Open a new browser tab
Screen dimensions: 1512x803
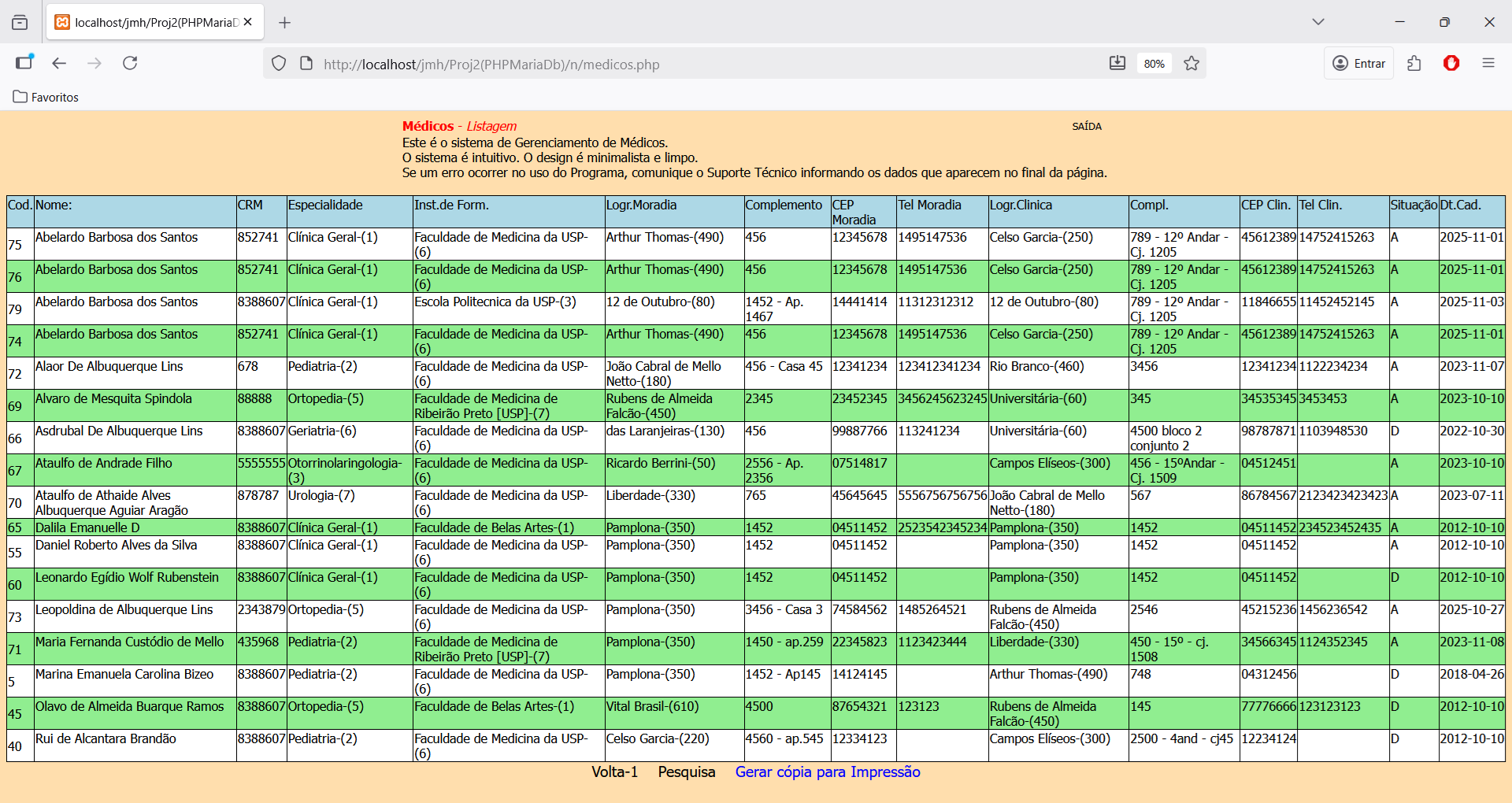tap(285, 23)
